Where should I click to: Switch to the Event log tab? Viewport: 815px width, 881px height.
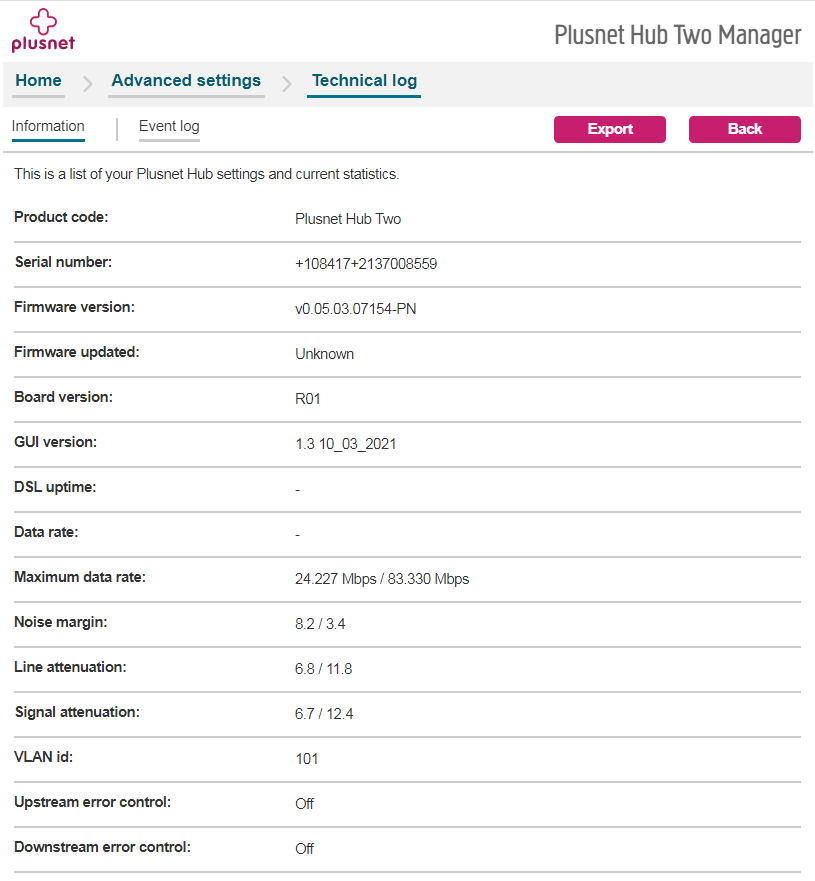coord(169,127)
